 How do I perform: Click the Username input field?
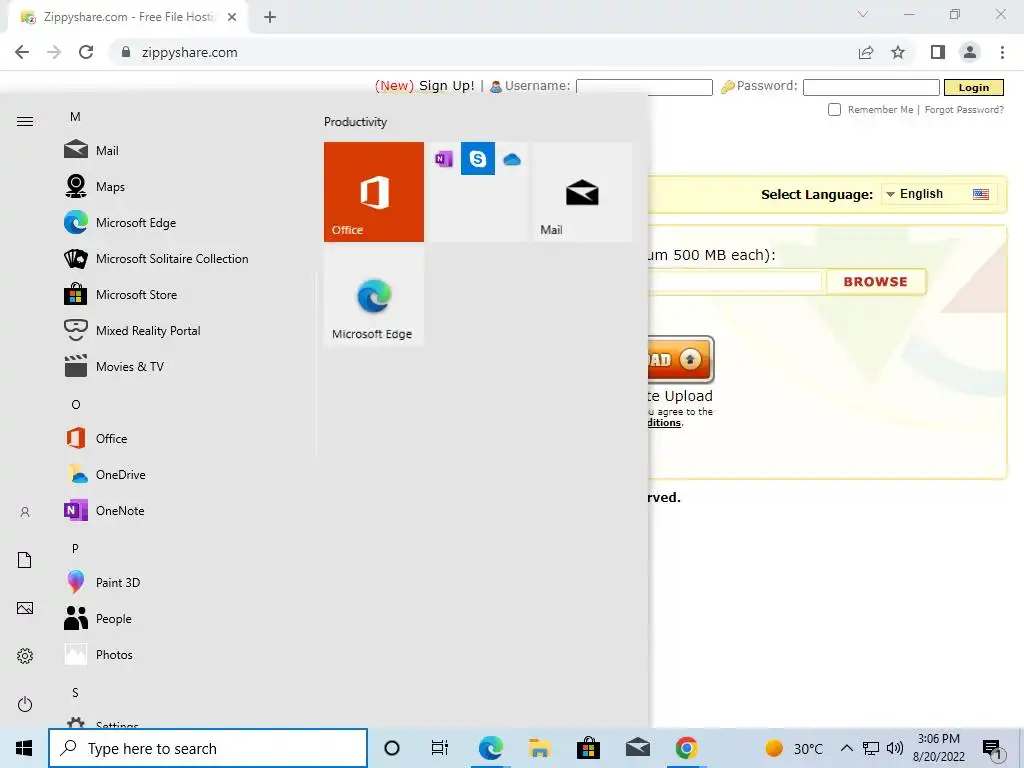point(644,88)
